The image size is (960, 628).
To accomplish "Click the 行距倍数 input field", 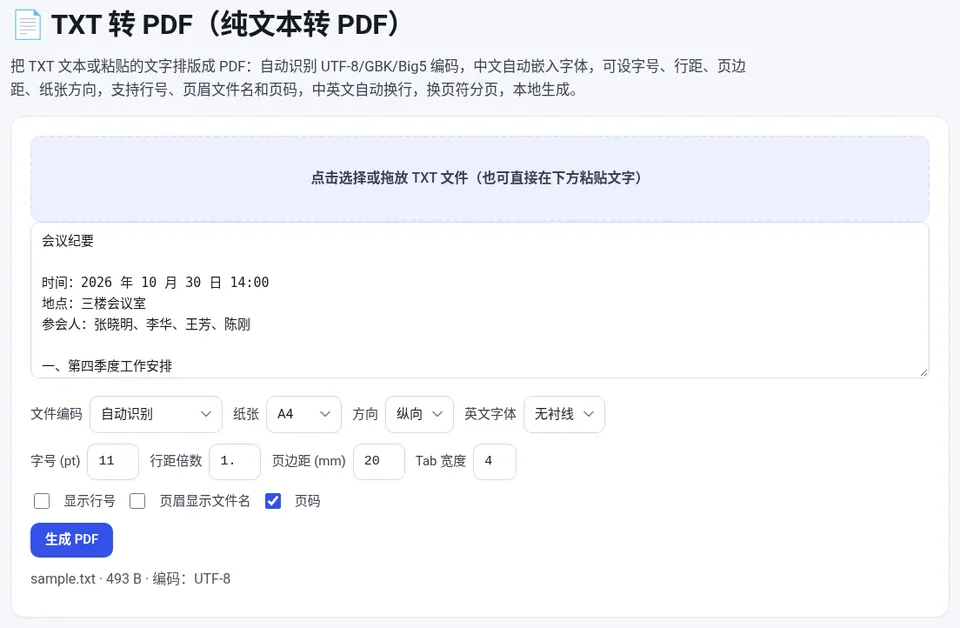I will point(235,461).
